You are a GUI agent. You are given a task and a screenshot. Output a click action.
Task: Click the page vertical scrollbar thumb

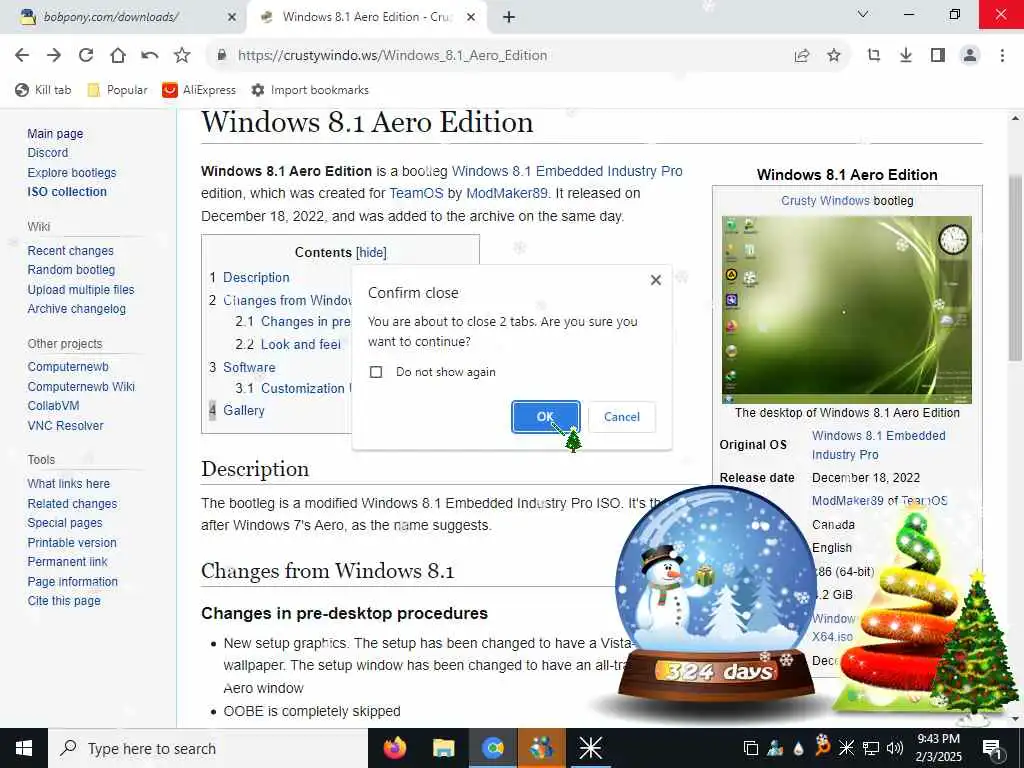(1014, 268)
